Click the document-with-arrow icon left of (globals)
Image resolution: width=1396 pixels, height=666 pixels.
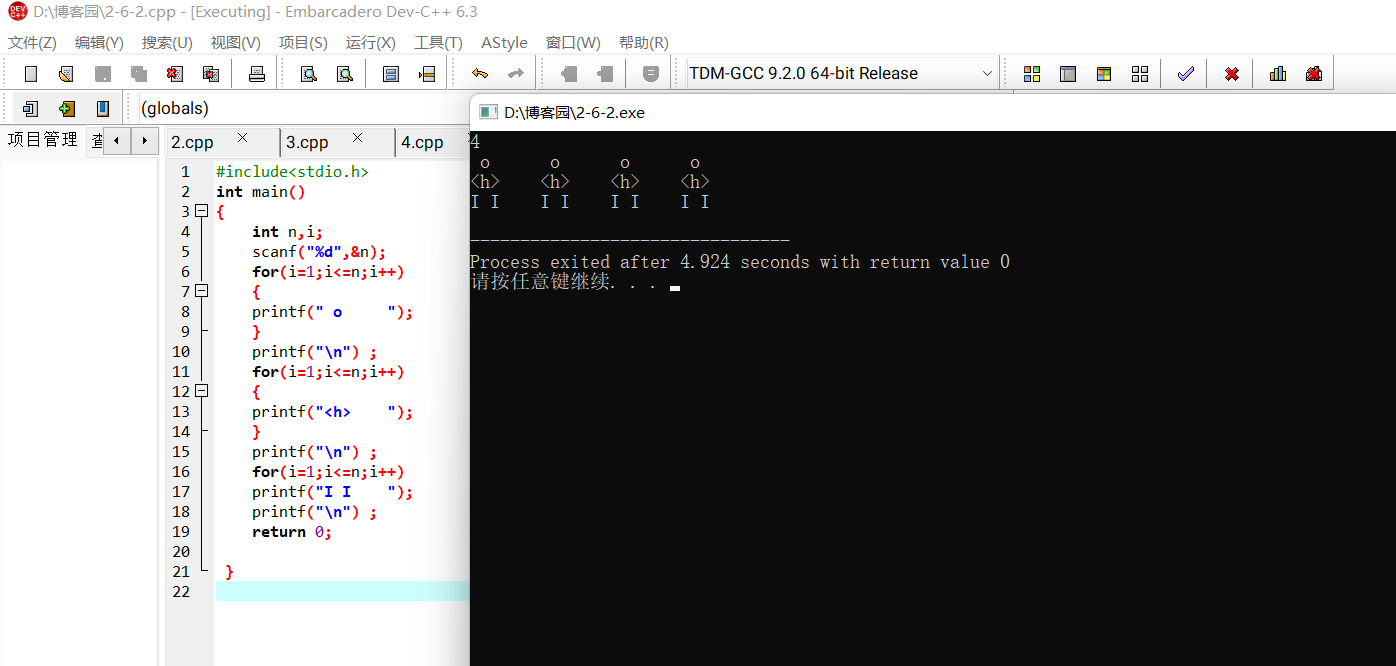tap(31, 109)
